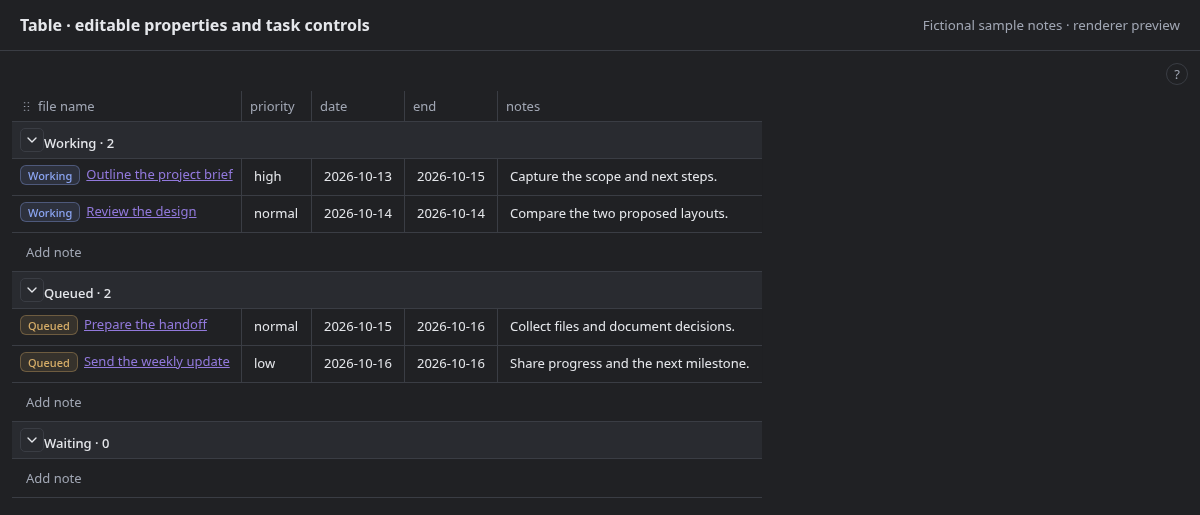This screenshot has width=1200, height=515.
Task: Edit end date for Outline the project brief
Action: click(x=451, y=177)
